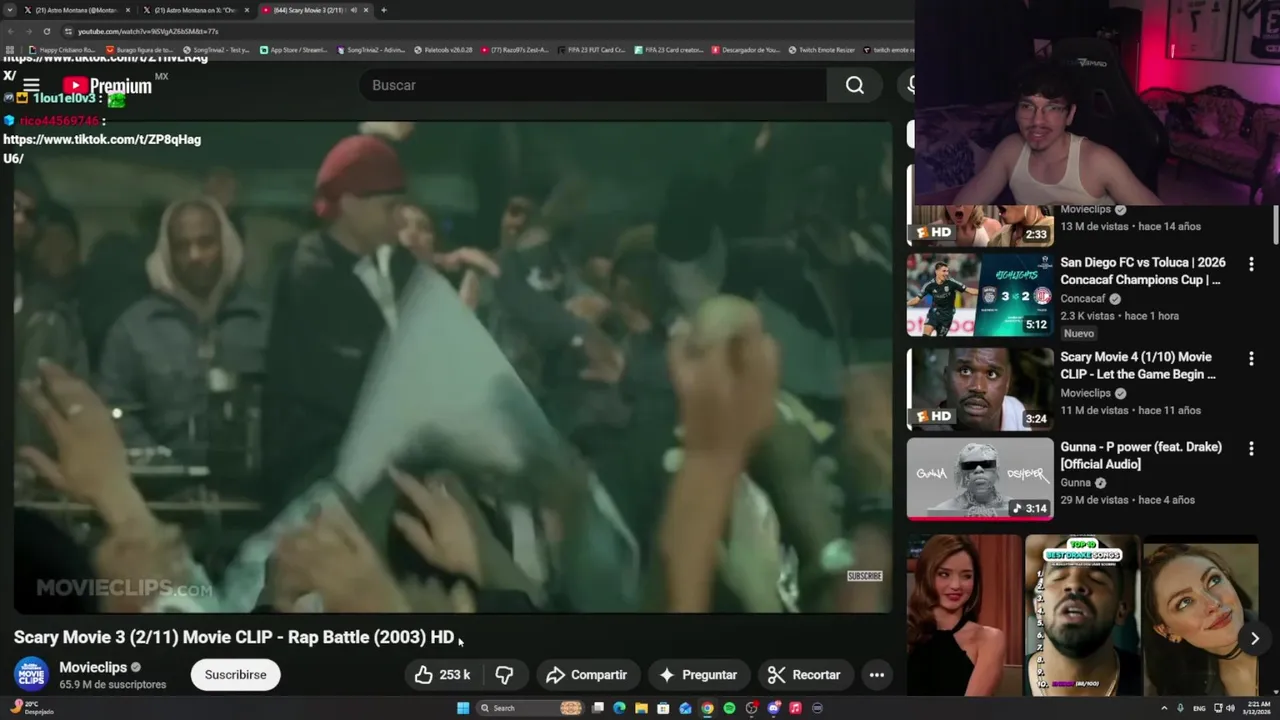
Task: Open the three-dot more actions menu
Action: click(877, 675)
